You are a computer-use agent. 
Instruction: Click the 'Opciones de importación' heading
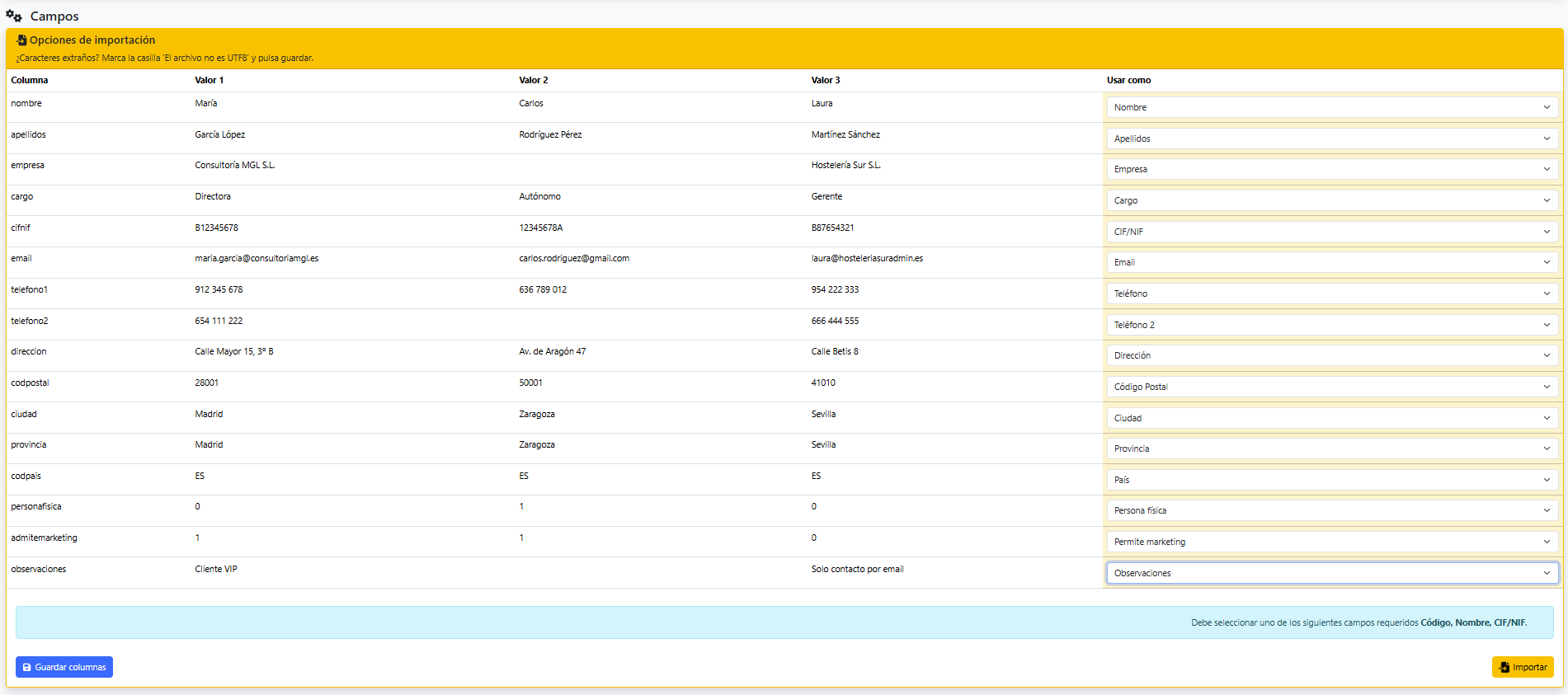pos(92,40)
